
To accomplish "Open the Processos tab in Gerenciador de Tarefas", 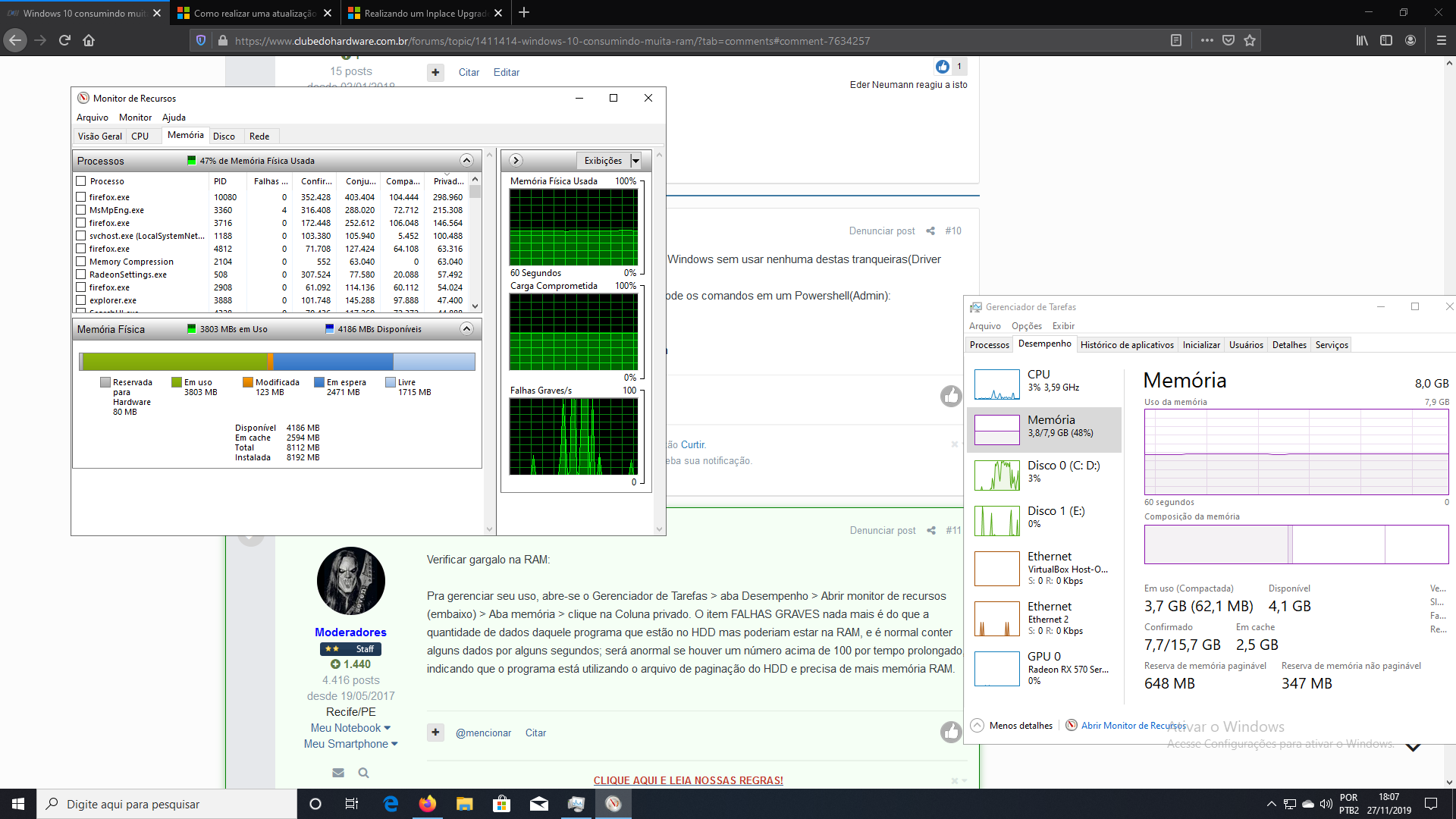I will click(x=989, y=345).
